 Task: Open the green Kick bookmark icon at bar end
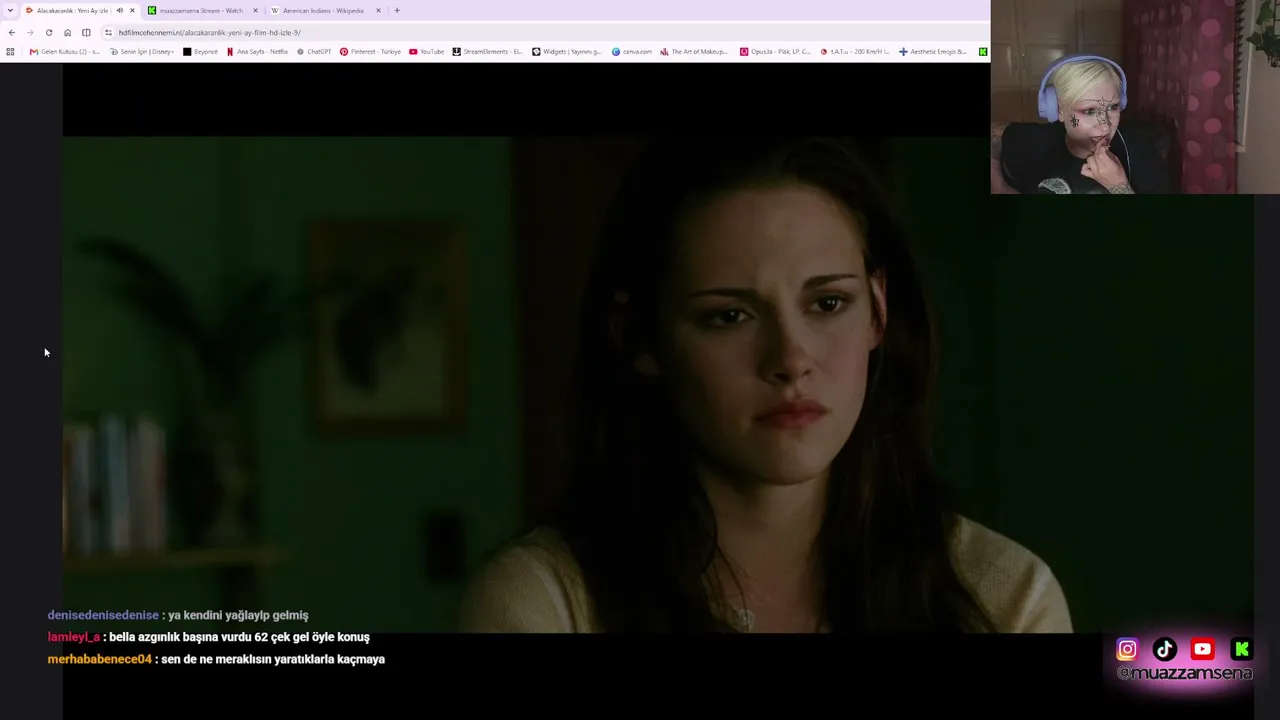[983, 51]
